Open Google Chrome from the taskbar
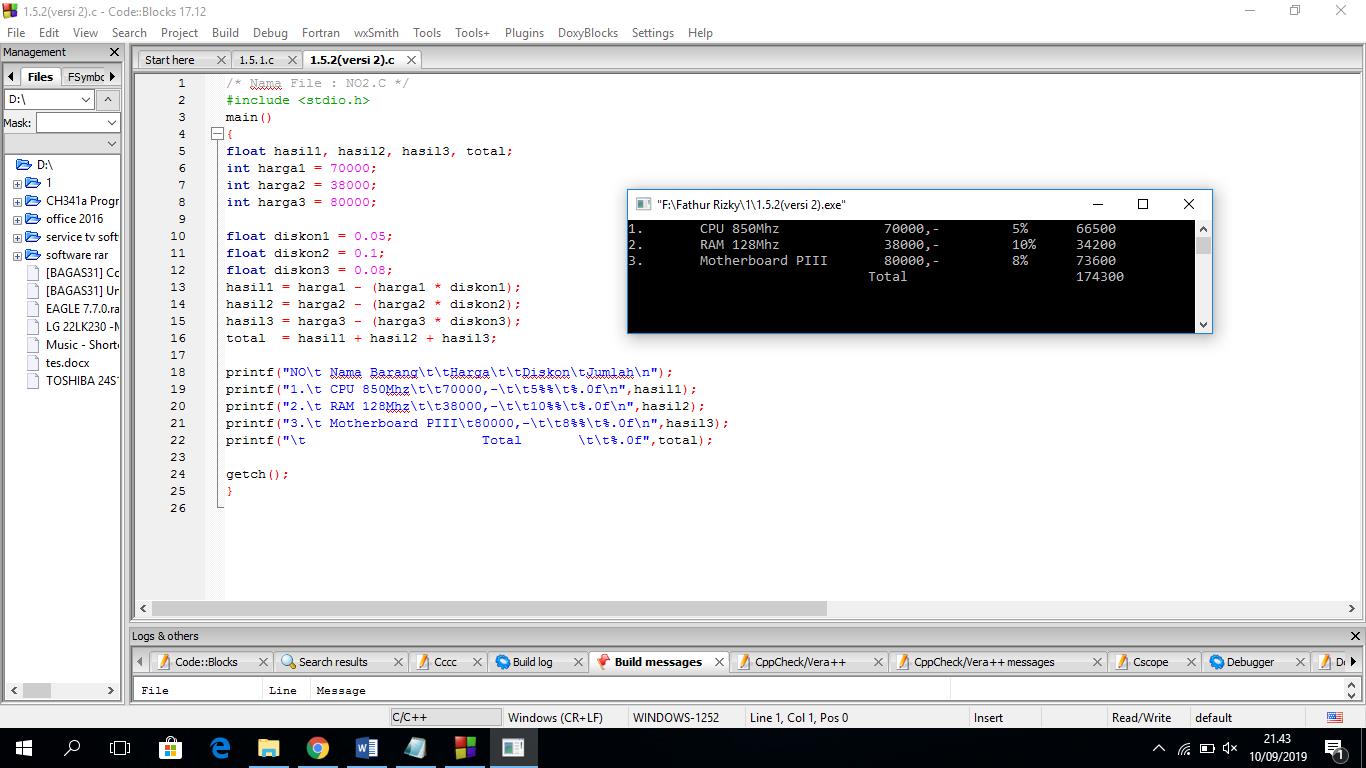Screen dimensions: 1366x768 coord(317,748)
